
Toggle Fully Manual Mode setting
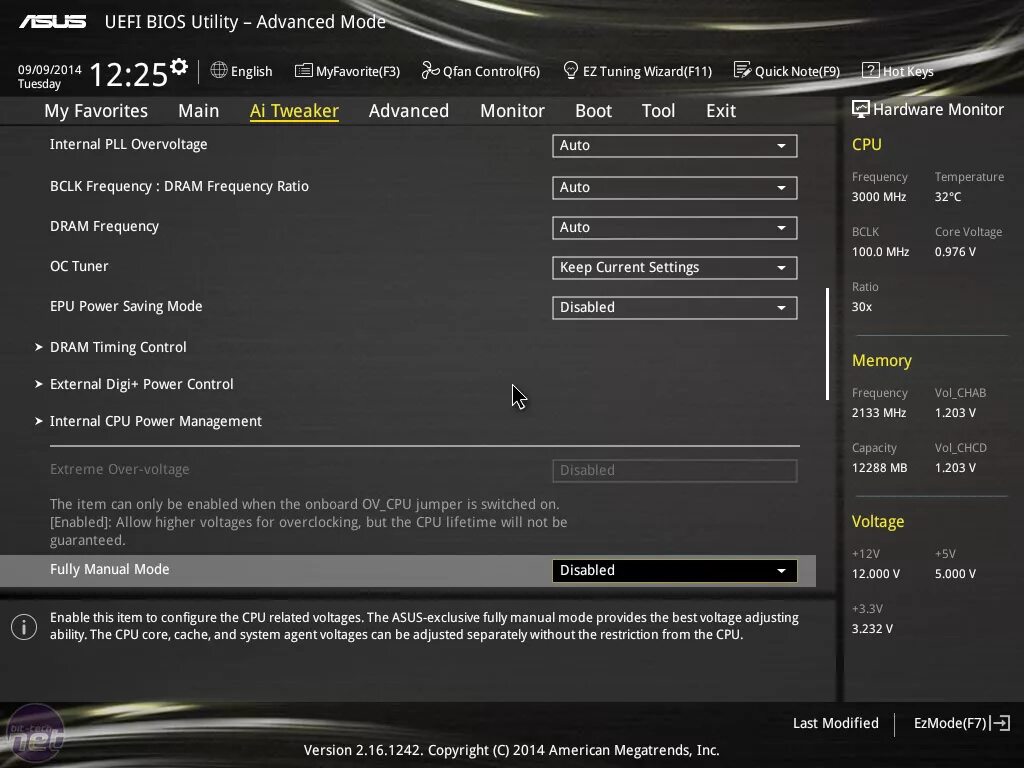pyautogui.click(x=674, y=570)
